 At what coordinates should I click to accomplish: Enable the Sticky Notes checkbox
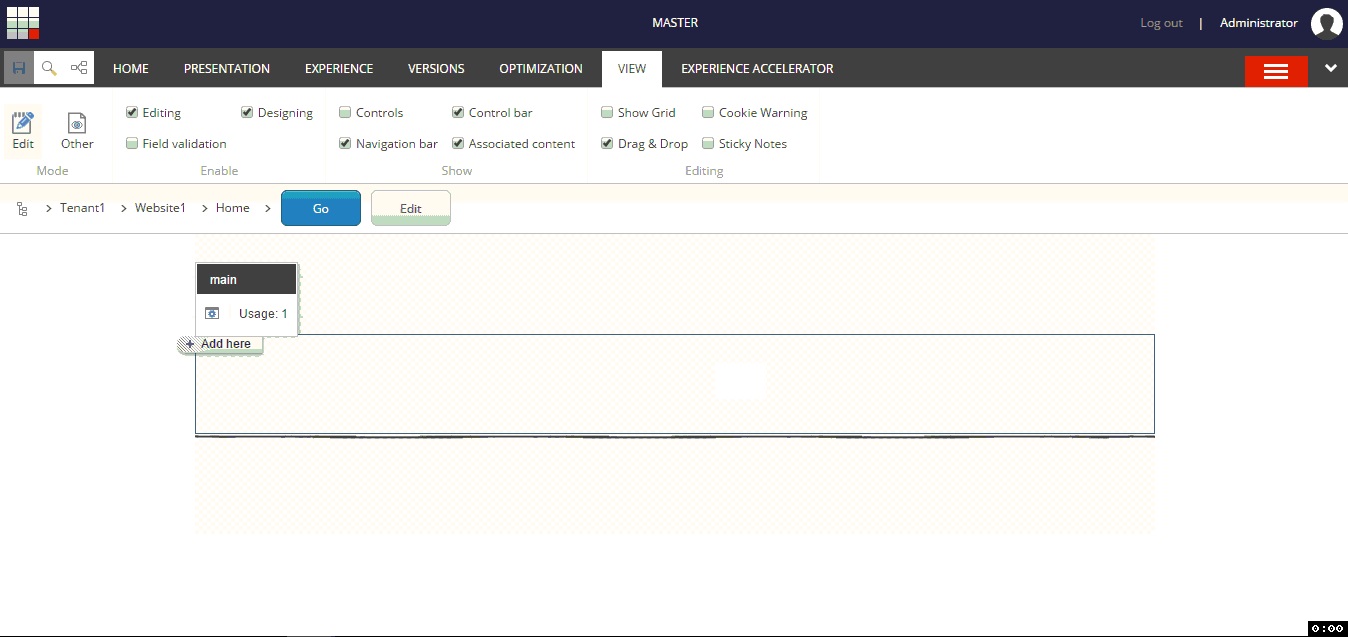(x=708, y=143)
